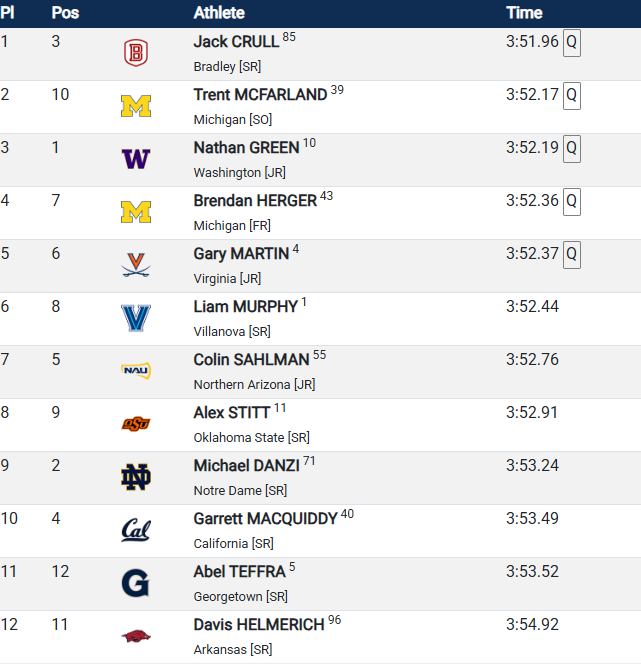The height and width of the screenshot is (664, 641).
Task: Click the California Cal script logo
Action: pos(136,530)
